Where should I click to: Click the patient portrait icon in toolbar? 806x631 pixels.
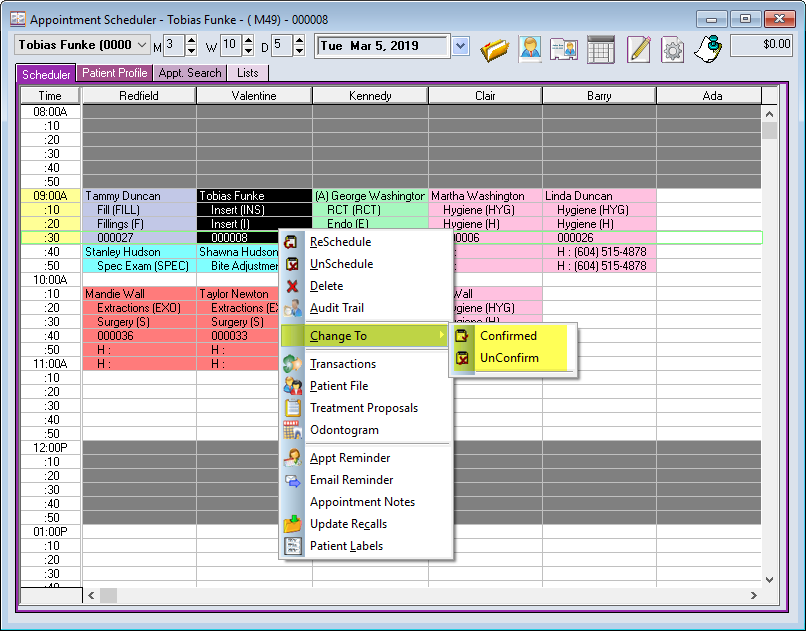530,48
